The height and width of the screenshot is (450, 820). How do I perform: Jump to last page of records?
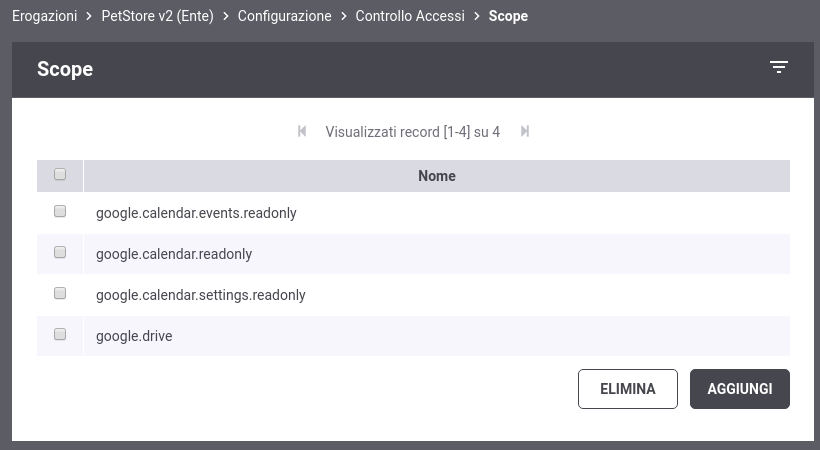click(525, 131)
